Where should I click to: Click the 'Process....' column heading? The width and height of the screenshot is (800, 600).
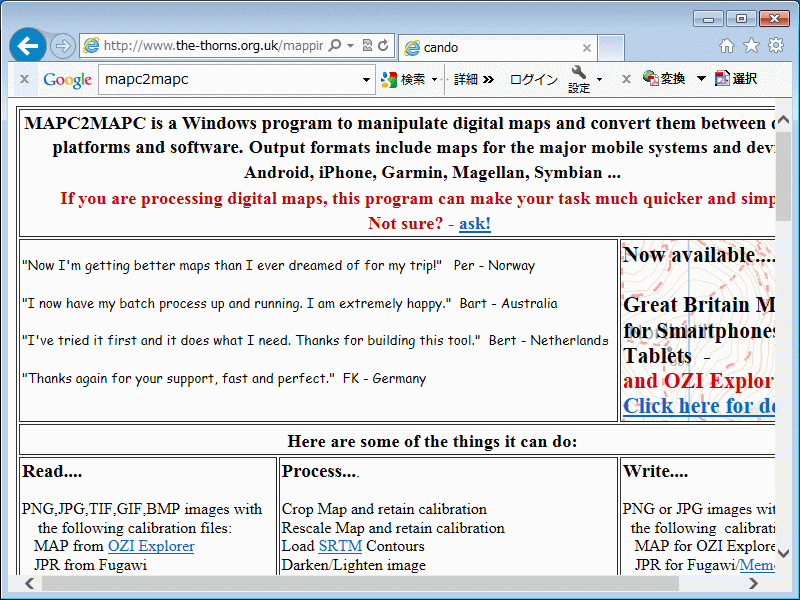coord(320,471)
